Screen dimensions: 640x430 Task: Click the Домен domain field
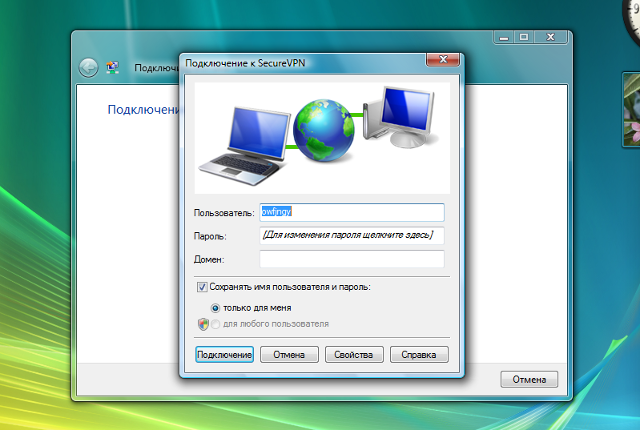tap(352, 259)
